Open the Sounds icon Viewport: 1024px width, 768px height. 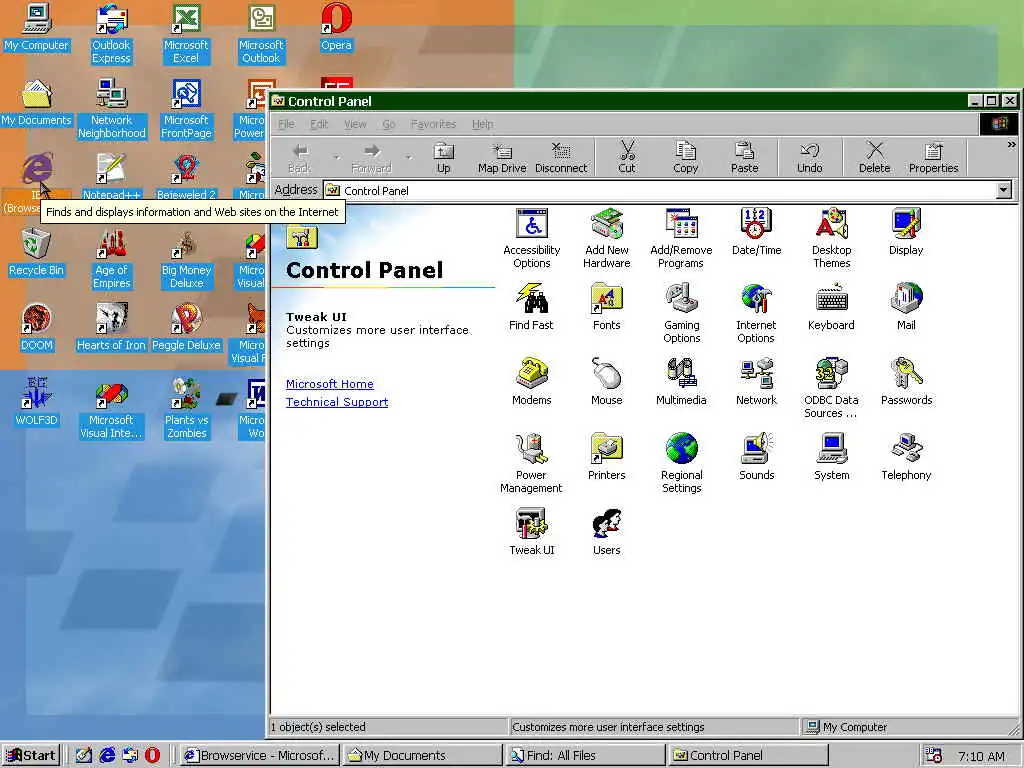point(756,456)
